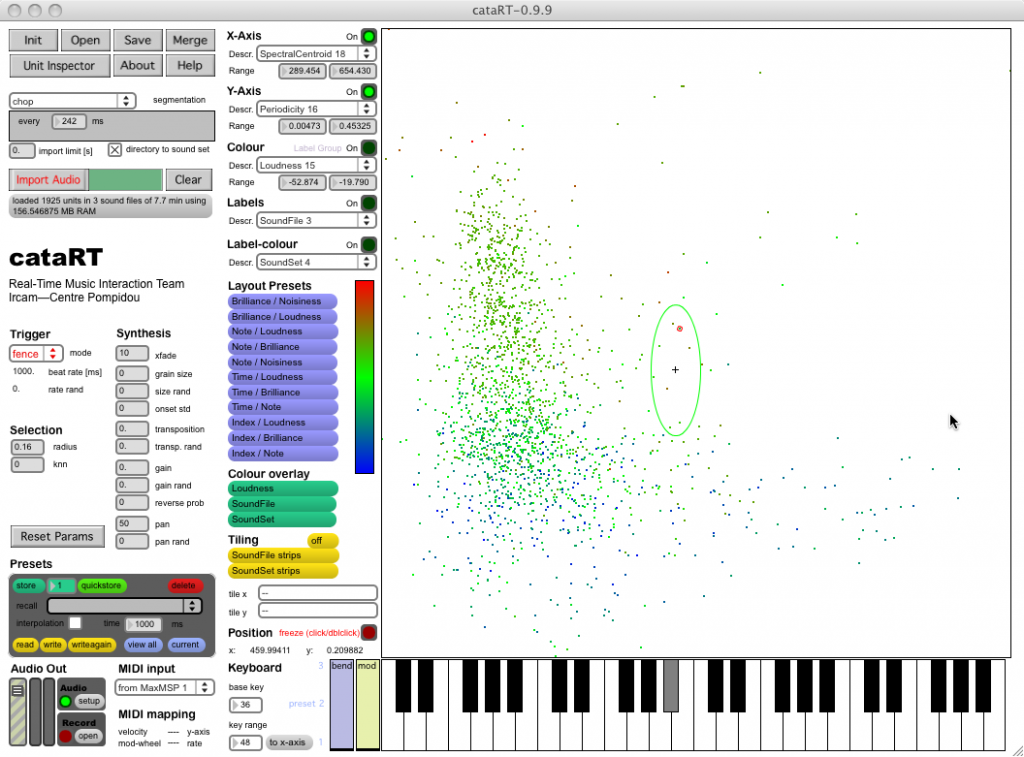The image size is (1024, 757).
Task: Click the selection radius number field
Action: 27,447
